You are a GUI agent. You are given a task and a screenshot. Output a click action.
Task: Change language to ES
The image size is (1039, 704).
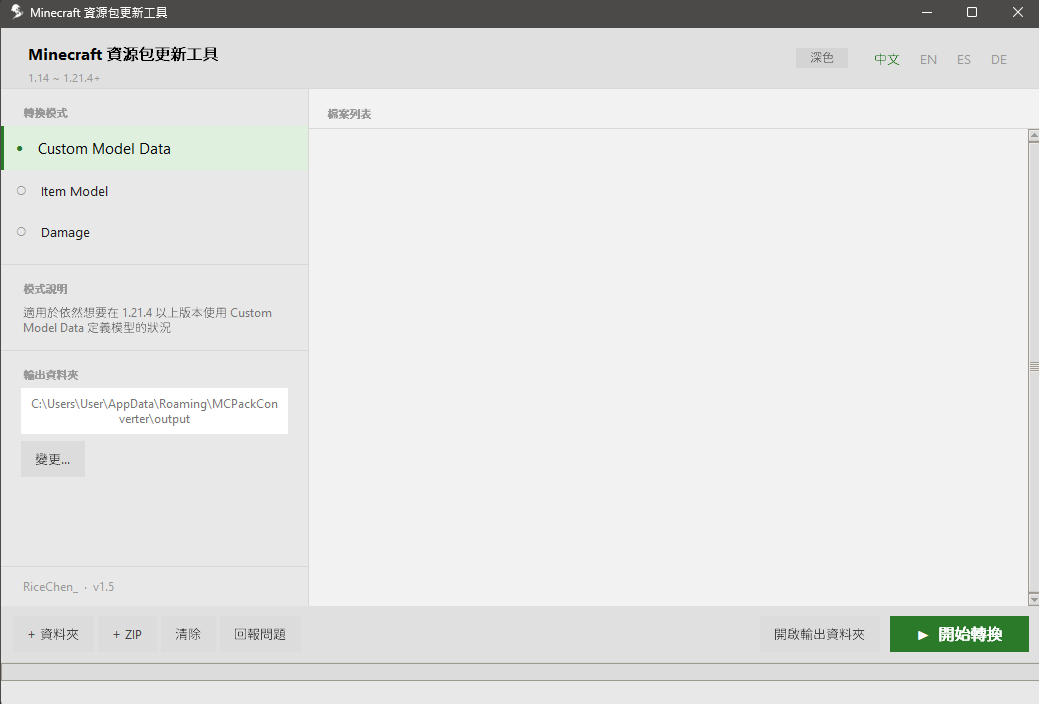click(x=963, y=60)
